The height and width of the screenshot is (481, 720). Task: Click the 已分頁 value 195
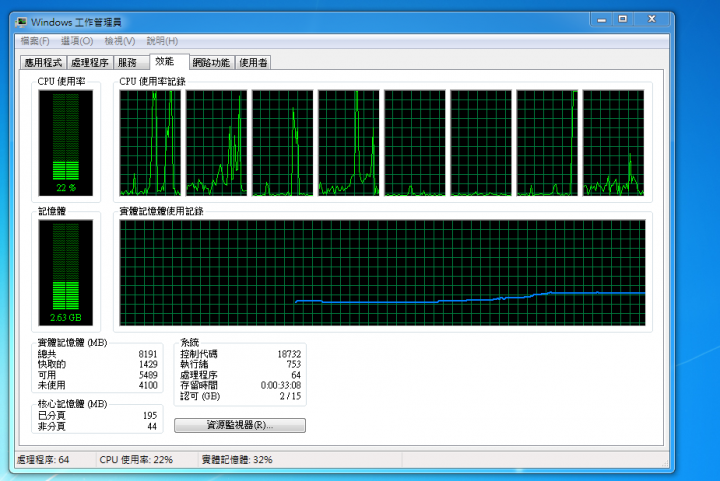[x=150, y=416]
